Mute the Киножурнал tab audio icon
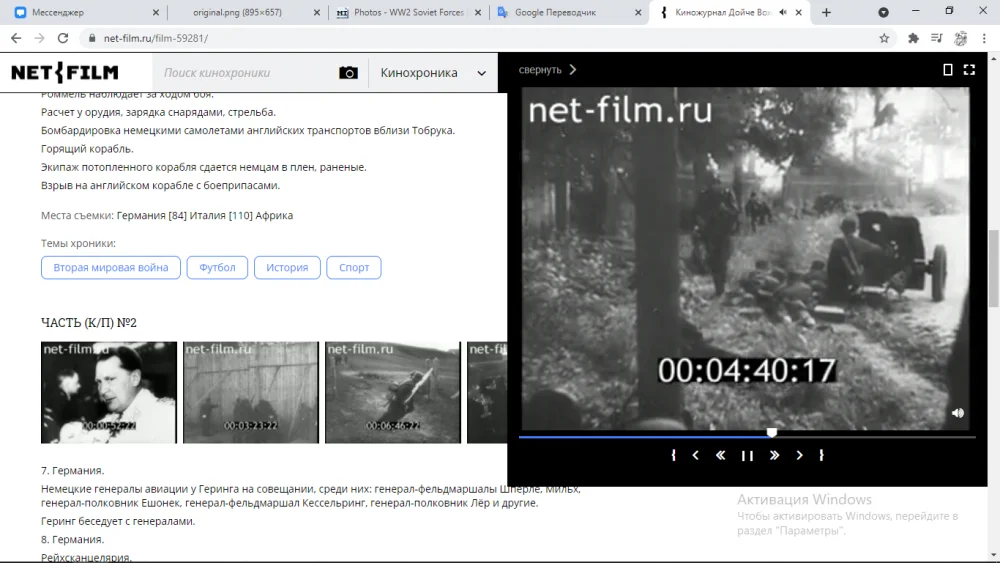1000x563 pixels. [x=783, y=12]
